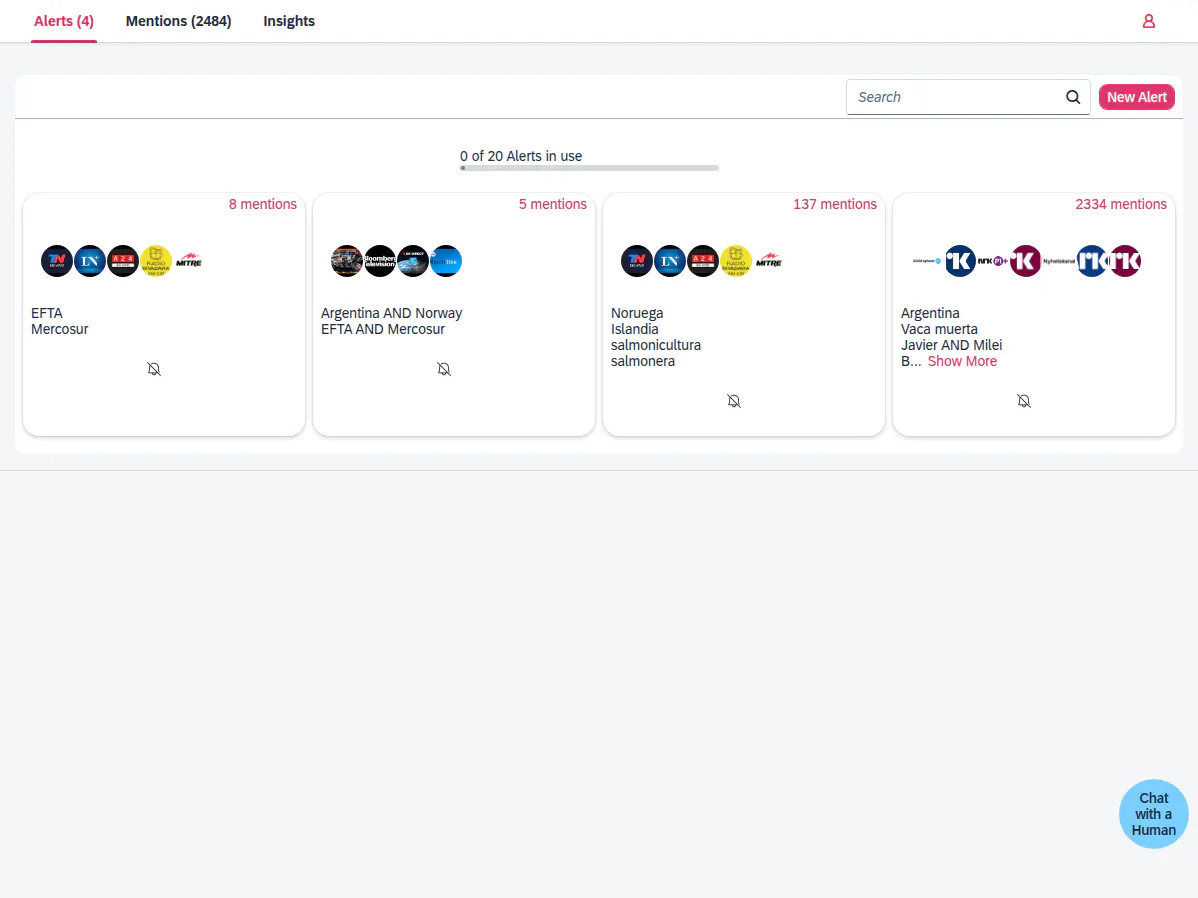Click Mitre logo in Noruega card
This screenshot has height=898, width=1198.
[x=769, y=261]
